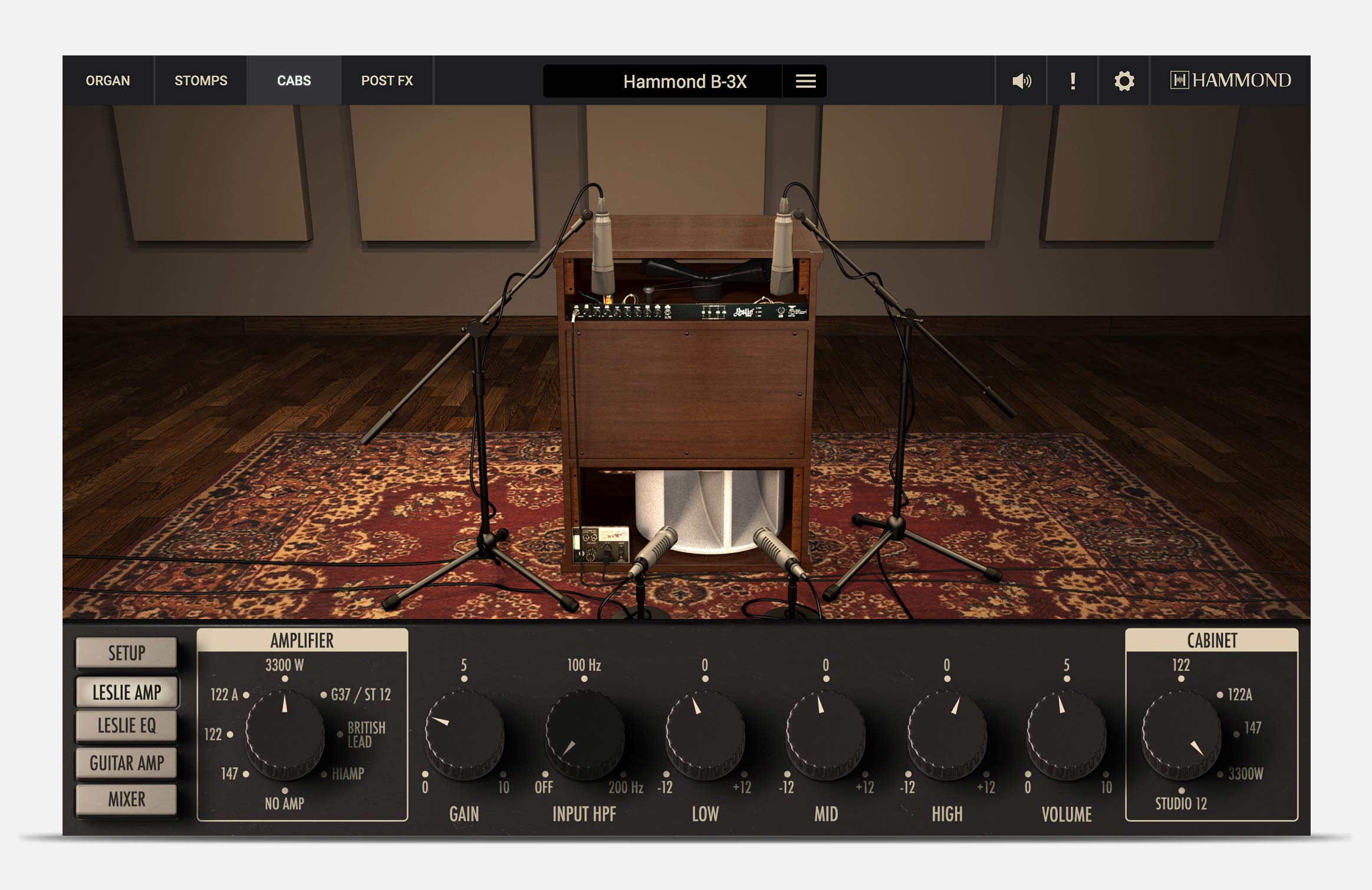Open the POST FX tab
The height and width of the screenshot is (890, 1372).
[x=387, y=81]
